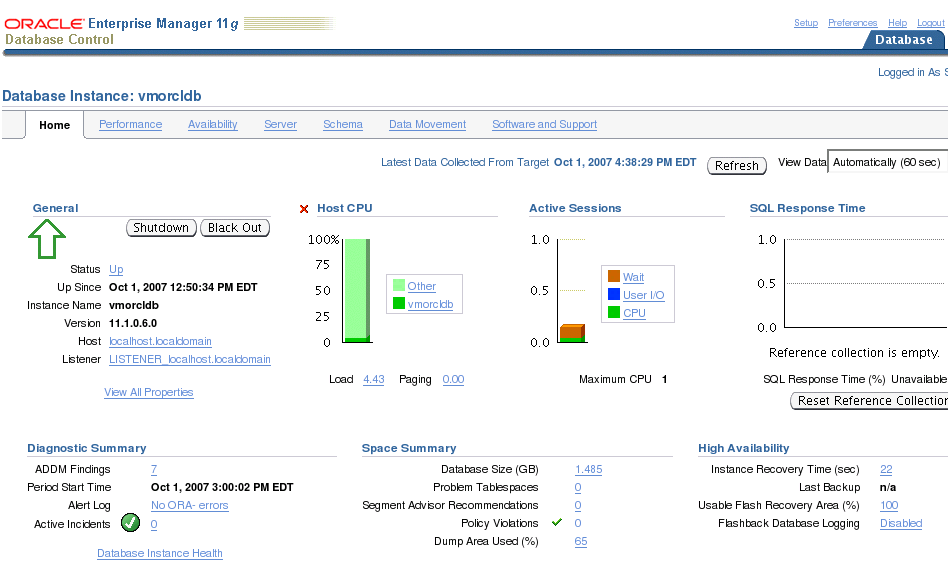Click the green CPU legend swatch

(614, 312)
